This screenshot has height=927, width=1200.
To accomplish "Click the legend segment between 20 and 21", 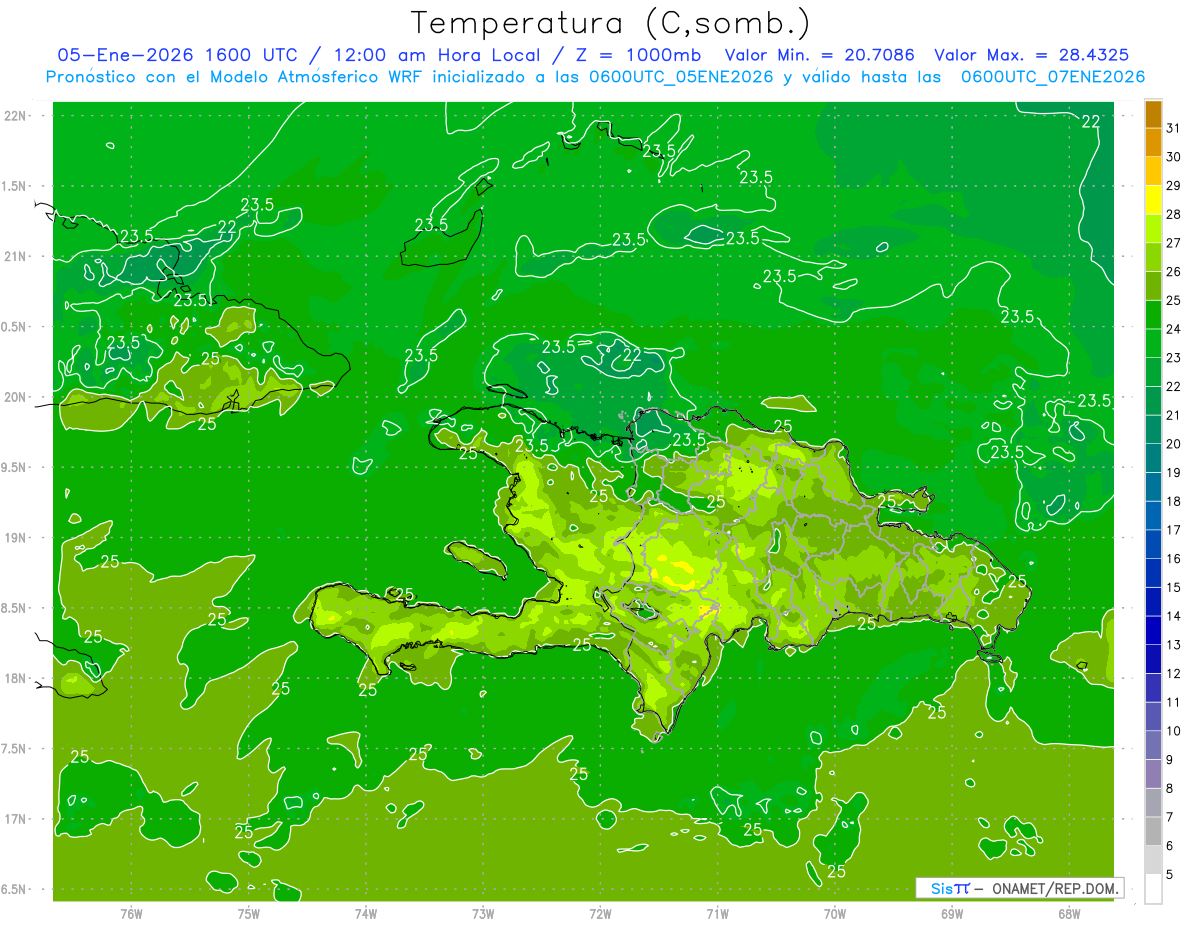I will tap(1153, 430).
